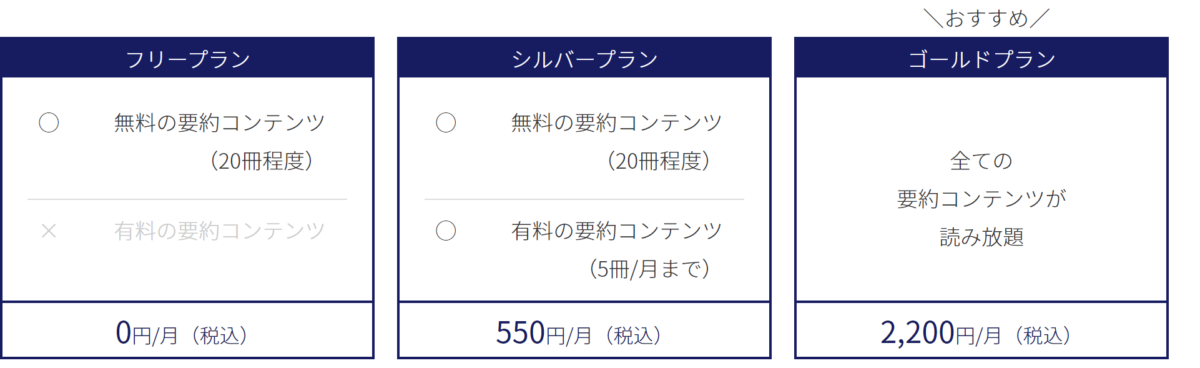Select the 550円/月 price box
This screenshot has width=1200, height=368.
[x=584, y=331]
